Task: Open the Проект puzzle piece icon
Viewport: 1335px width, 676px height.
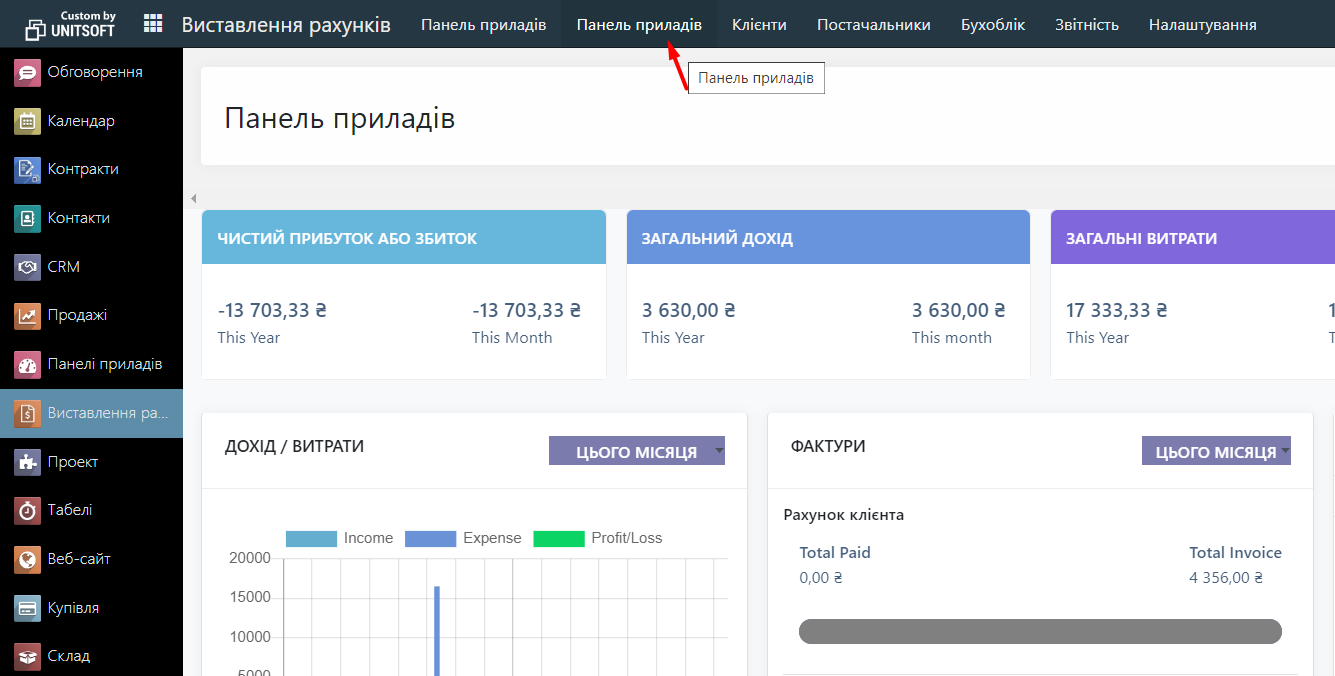Action: (27, 462)
